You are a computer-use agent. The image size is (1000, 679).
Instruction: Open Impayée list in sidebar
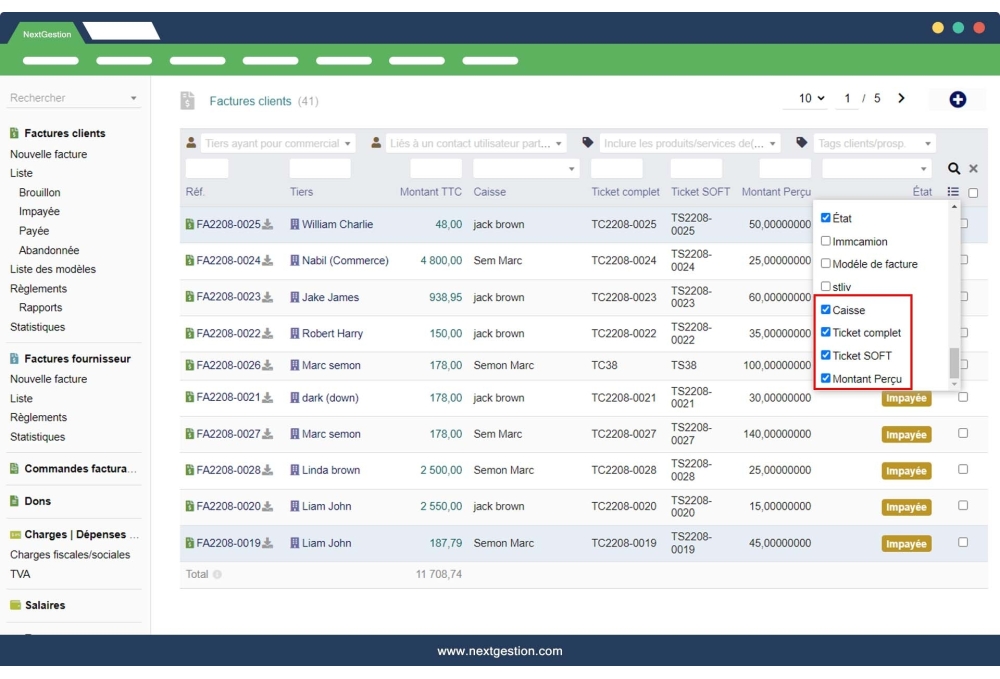[39, 211]
